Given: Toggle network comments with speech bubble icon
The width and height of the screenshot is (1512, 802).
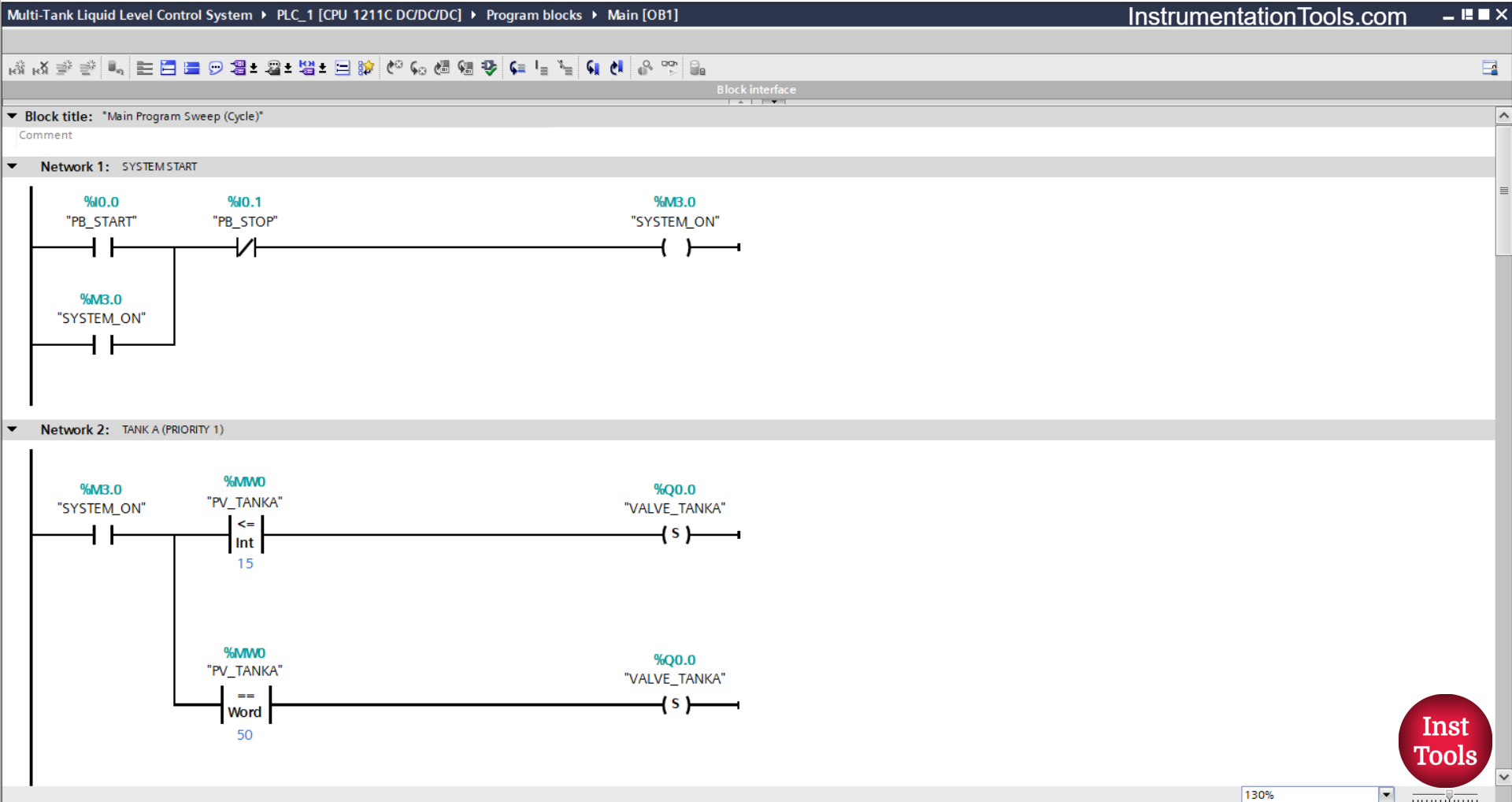Looking at the screenshot, I should (215, 68).
